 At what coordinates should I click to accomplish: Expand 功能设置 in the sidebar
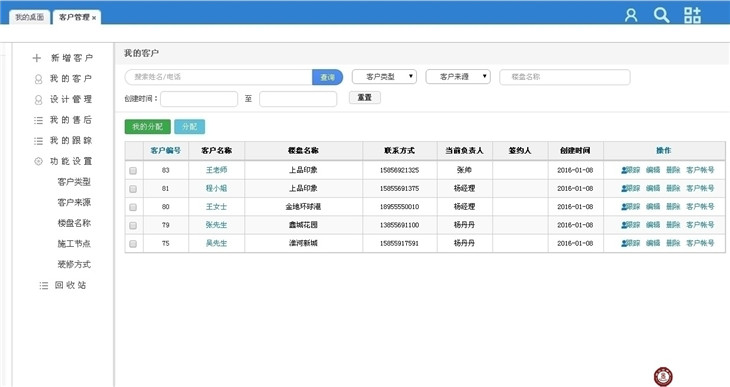(71, 161)
